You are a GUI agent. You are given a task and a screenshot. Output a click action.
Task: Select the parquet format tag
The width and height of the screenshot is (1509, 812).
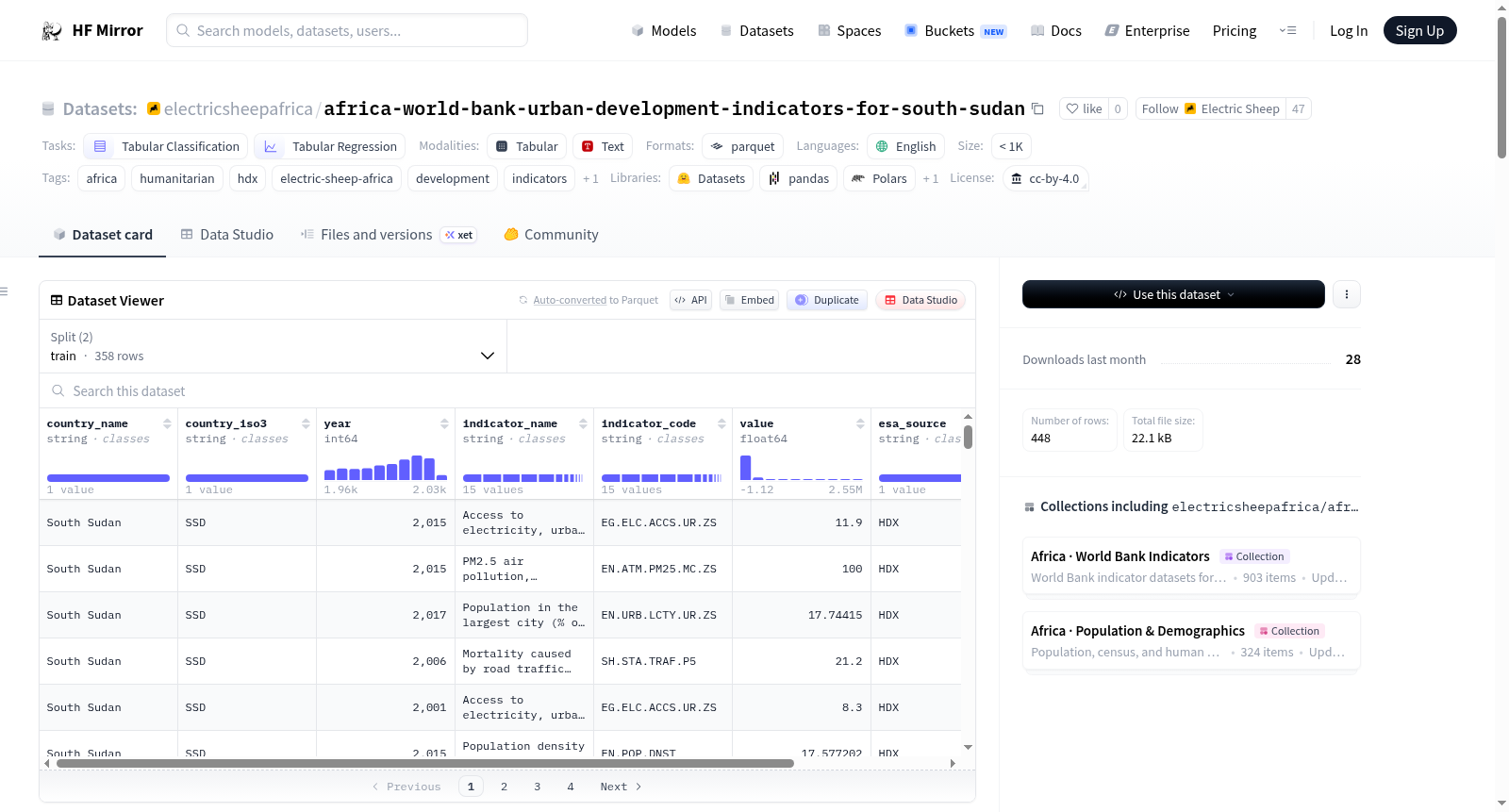(x=742, y=146)
